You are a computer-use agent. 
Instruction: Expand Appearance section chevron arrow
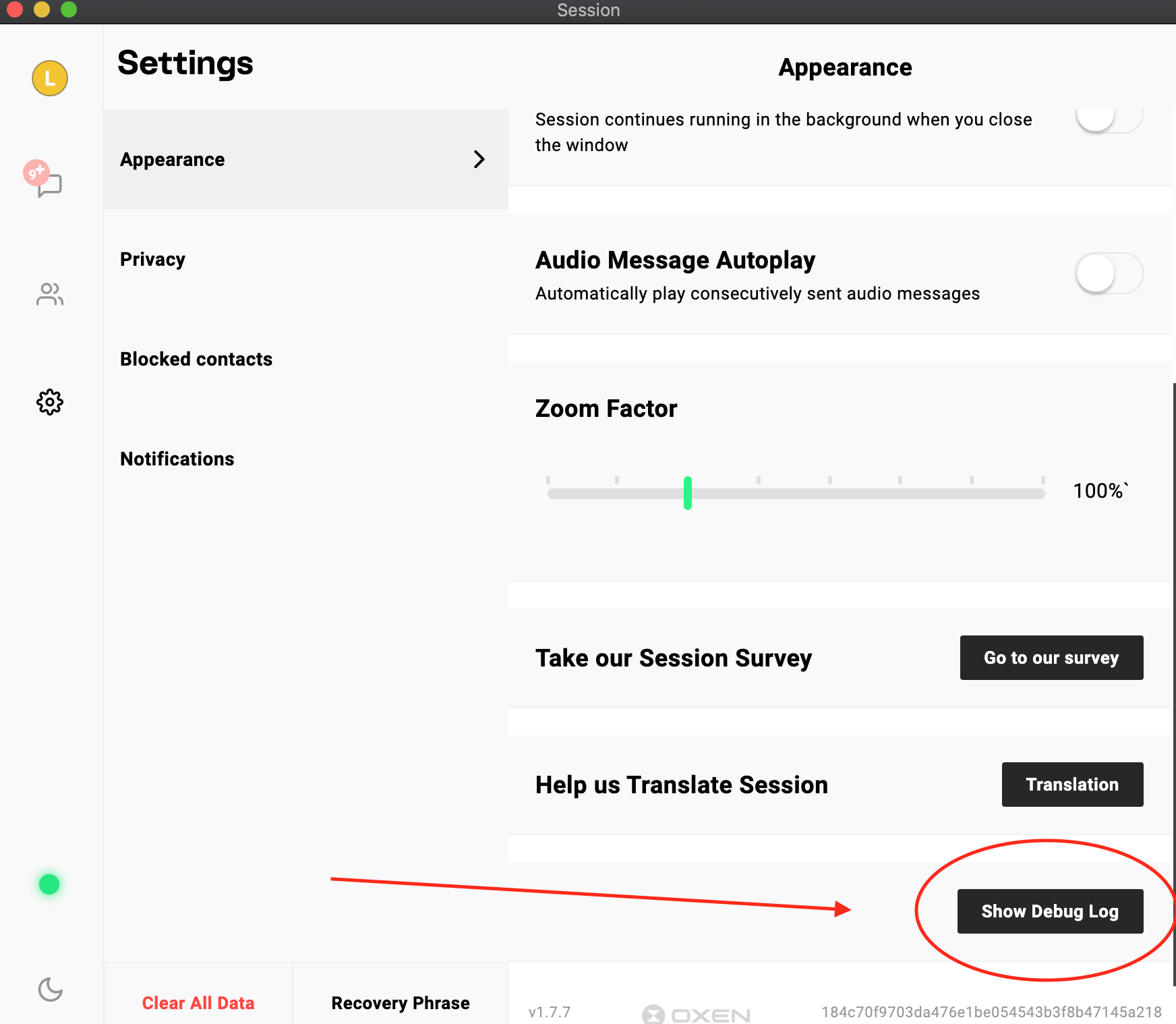479,159
